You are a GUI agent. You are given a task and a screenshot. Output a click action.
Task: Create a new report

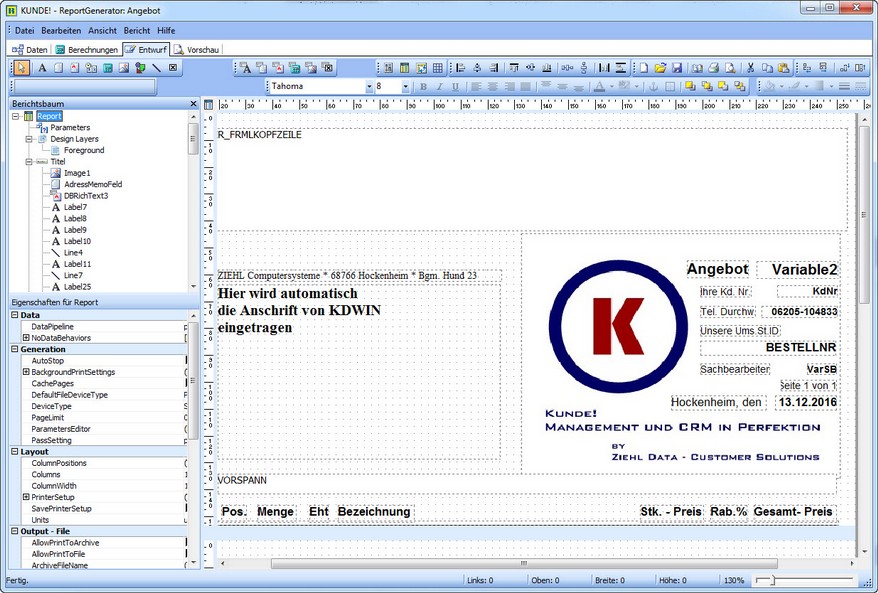coord(644,68)
